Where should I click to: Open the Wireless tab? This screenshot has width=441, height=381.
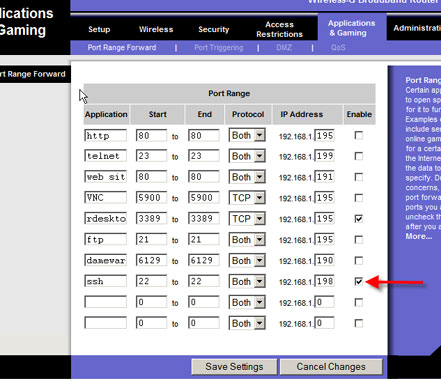(x=156, y=29)
